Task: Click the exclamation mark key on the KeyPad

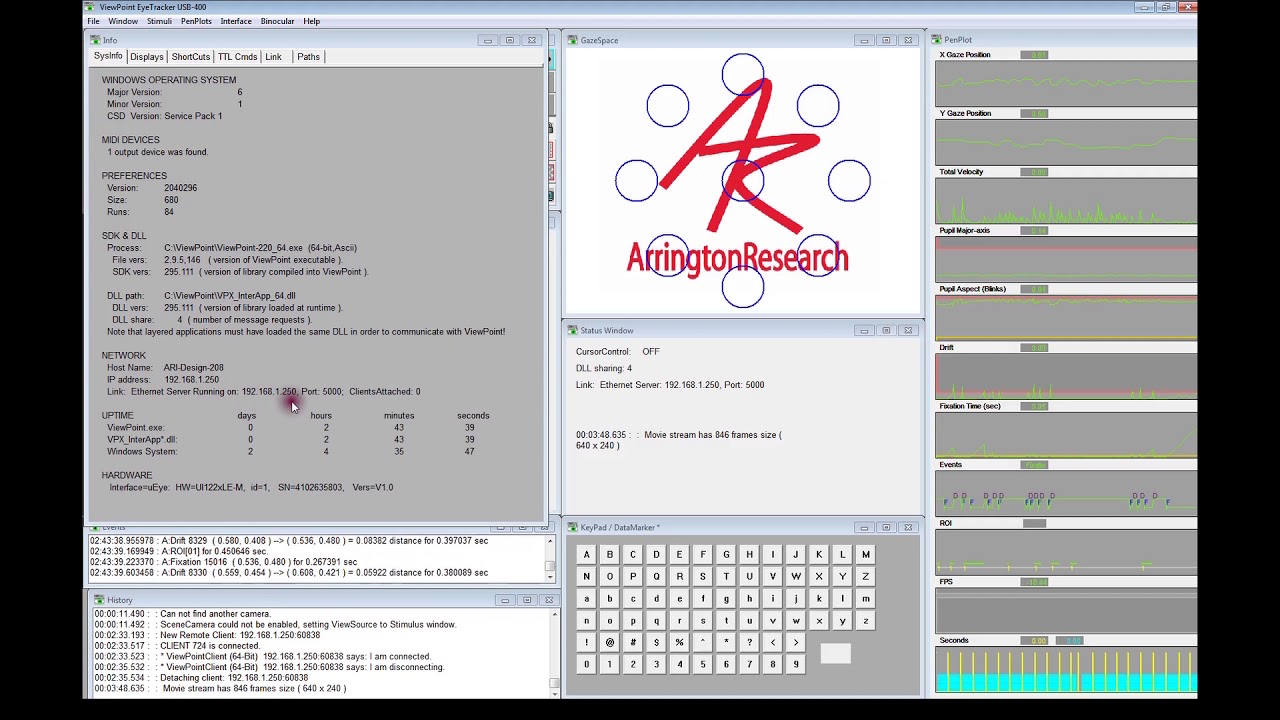Action: tap(586, 642)
